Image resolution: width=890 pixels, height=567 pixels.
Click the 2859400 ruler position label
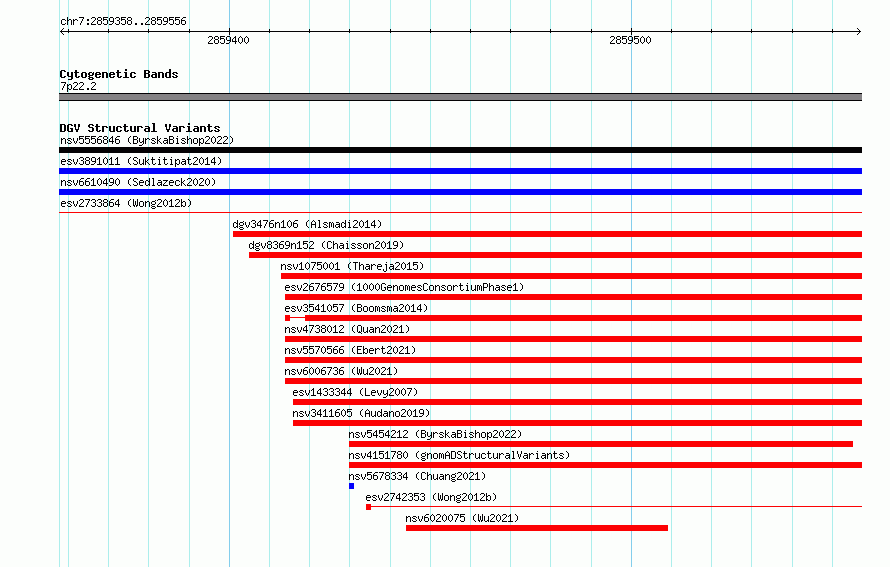pos(228,40)
